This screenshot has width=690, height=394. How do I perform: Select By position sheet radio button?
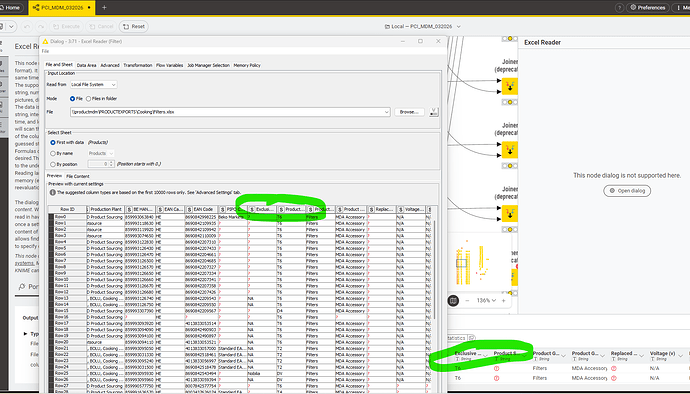click(x=53, y=164)
